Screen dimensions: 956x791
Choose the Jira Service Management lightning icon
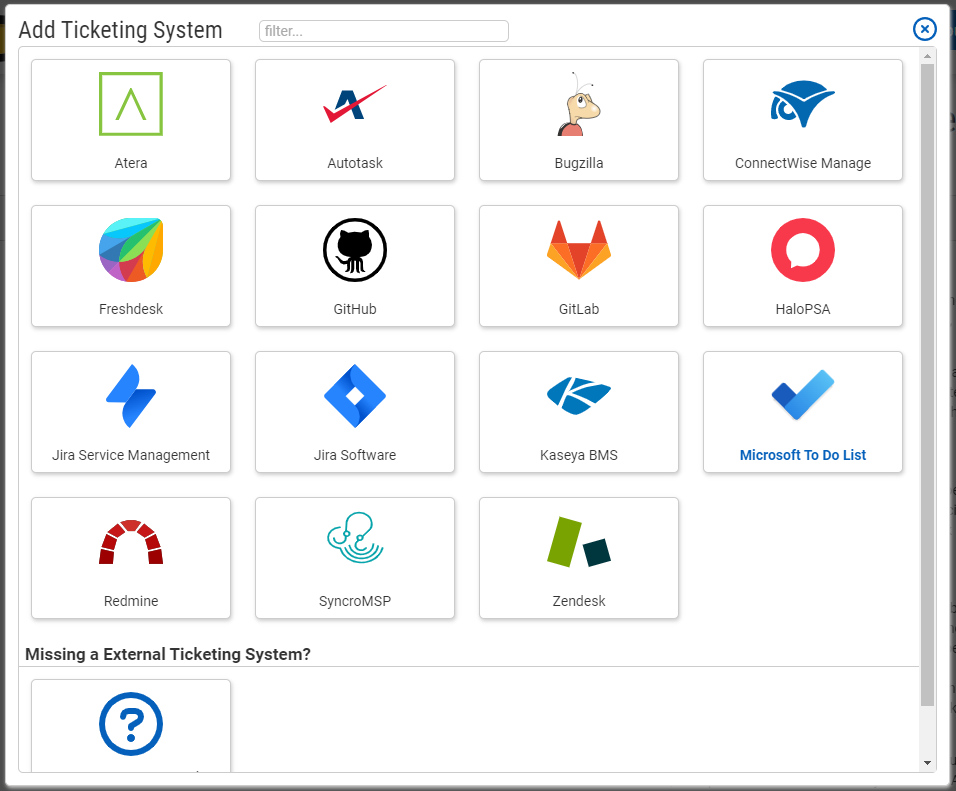tap(131, 396)
